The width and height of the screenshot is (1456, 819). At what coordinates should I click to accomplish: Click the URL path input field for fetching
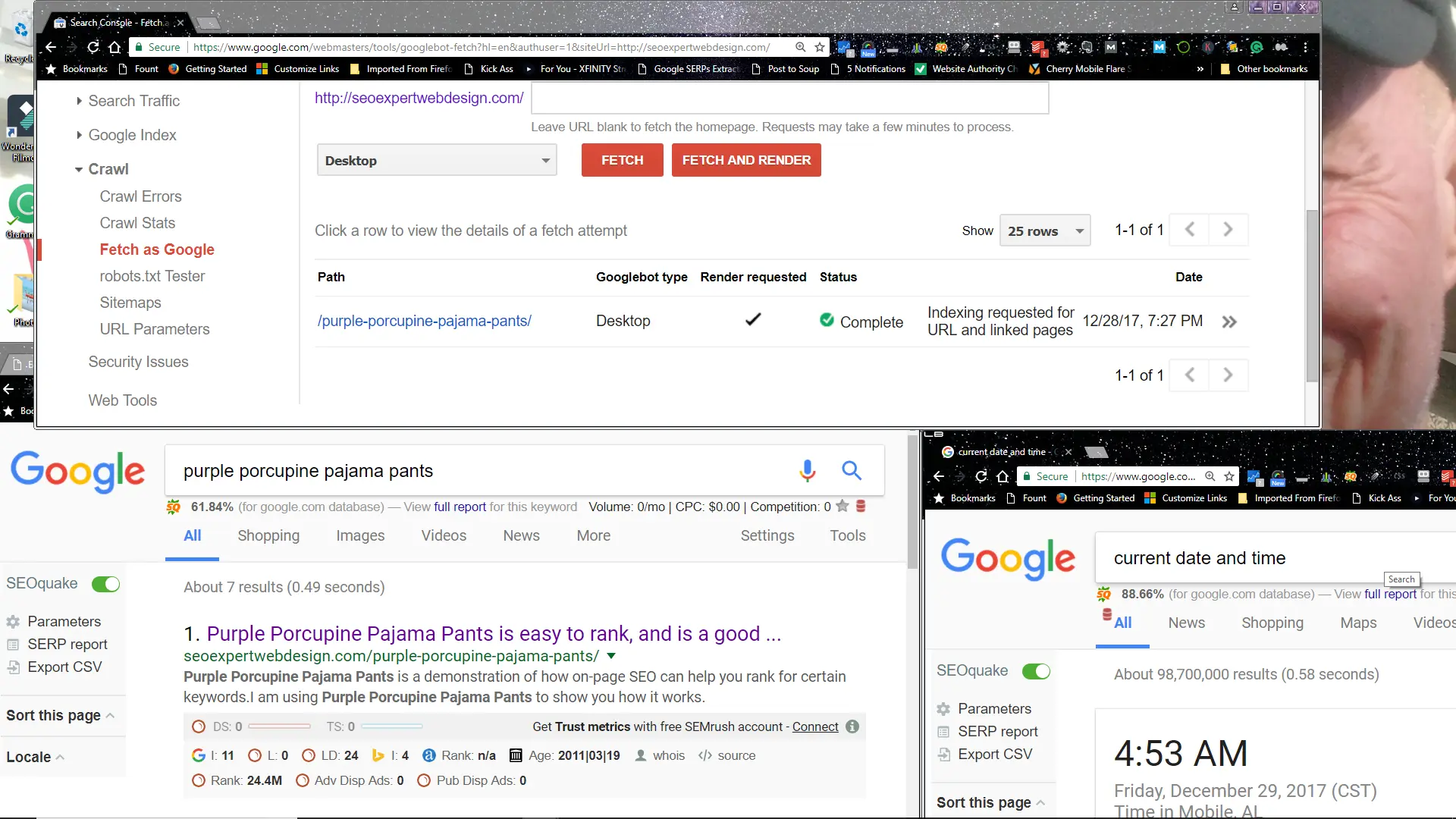[x=789, y=98]
